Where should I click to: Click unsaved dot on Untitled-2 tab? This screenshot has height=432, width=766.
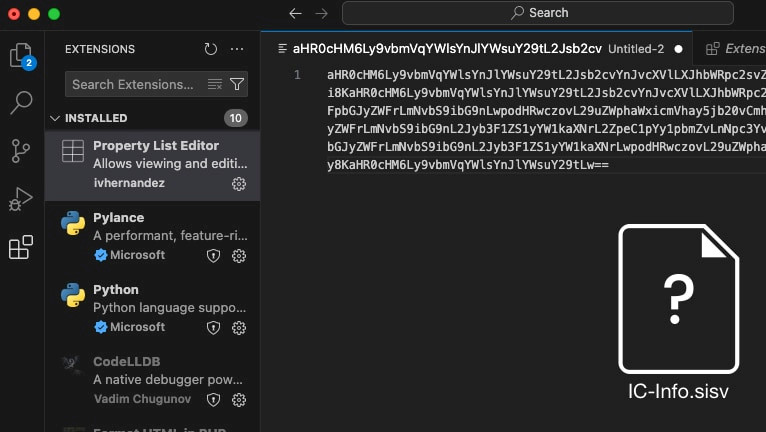click(679, 49)
